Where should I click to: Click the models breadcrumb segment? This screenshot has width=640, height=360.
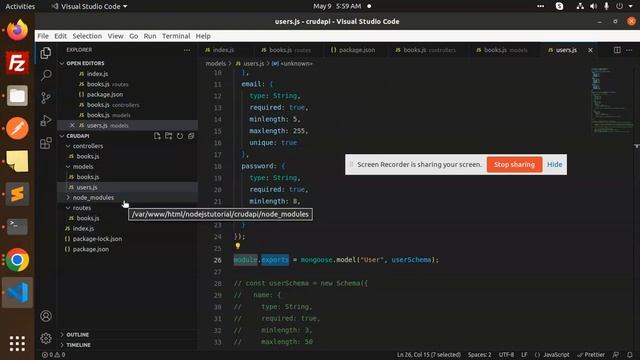216,64
